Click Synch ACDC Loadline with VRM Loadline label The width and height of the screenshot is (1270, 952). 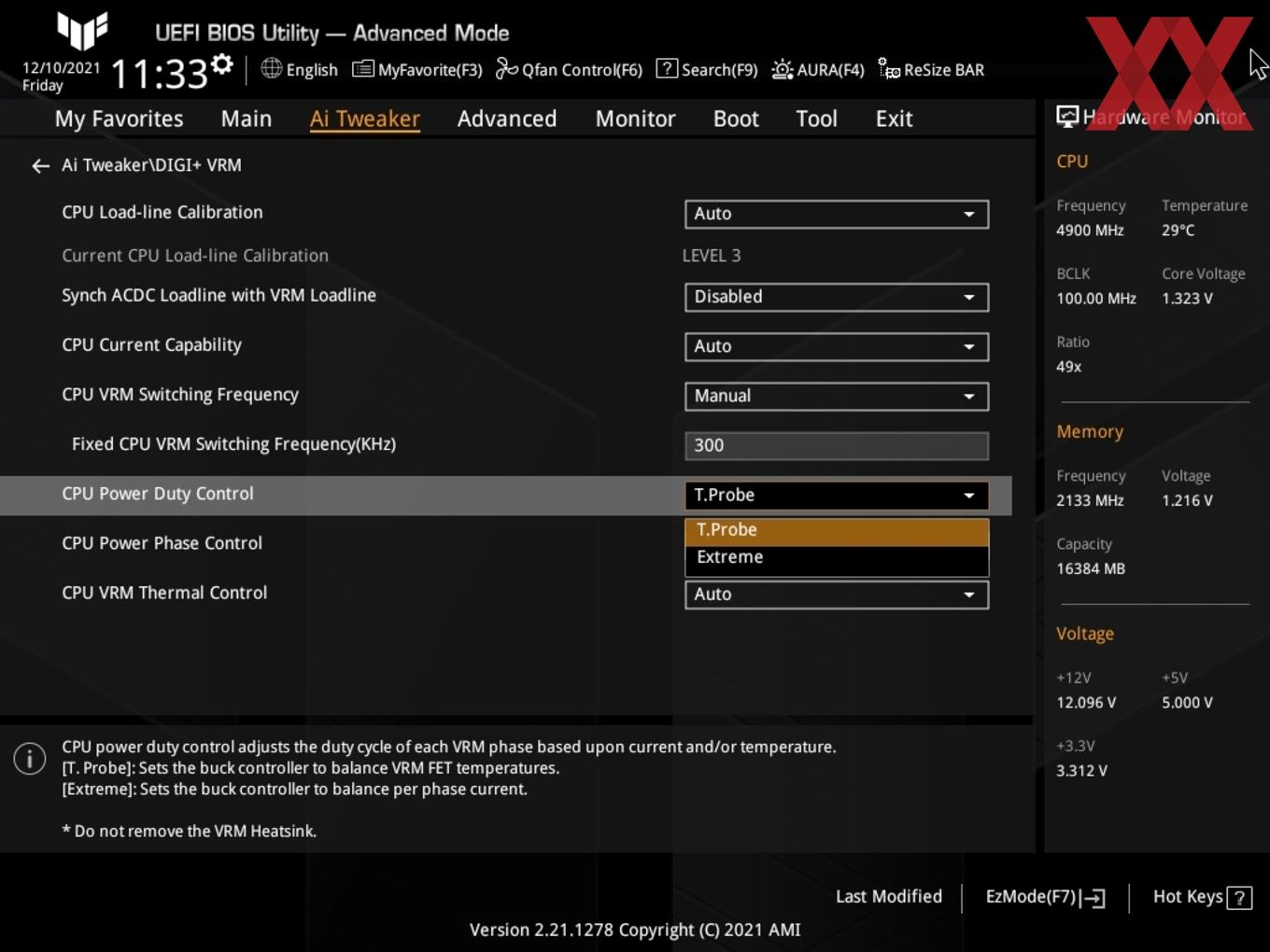[219, 295]
